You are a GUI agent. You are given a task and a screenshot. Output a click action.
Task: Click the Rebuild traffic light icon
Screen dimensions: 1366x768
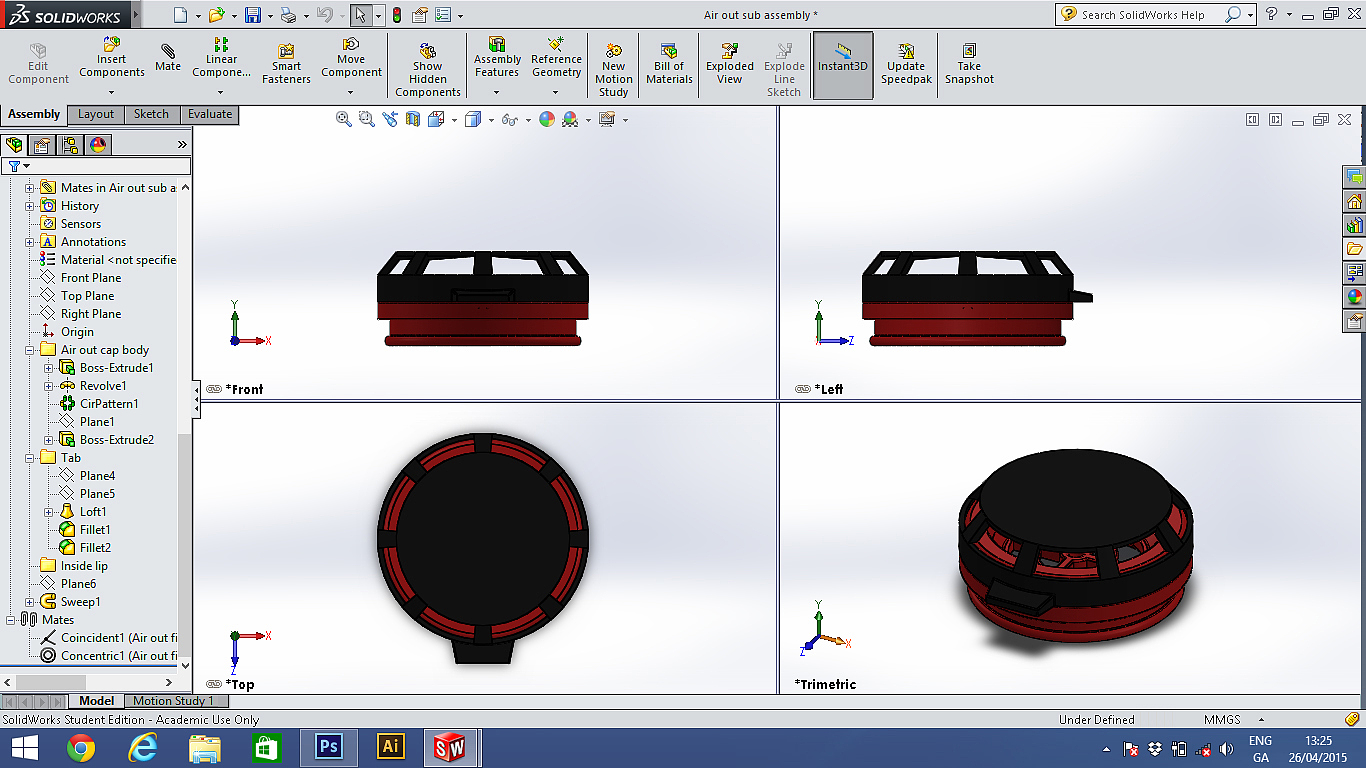pos(396,15)
